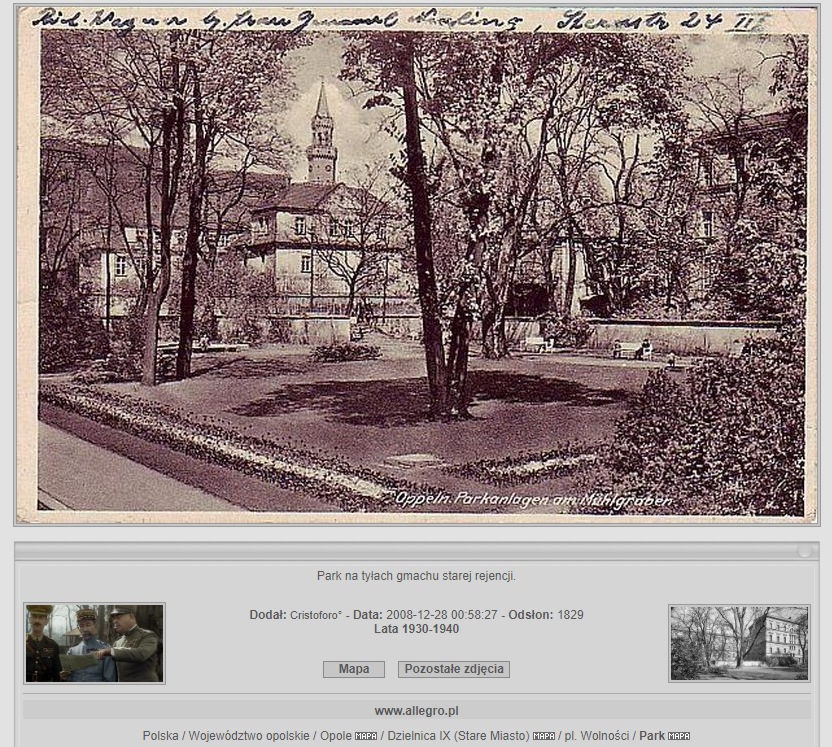The image size is (832, 747).
Task: Go to Polska in the breadcrumb
Action: (x=160, y=736)
